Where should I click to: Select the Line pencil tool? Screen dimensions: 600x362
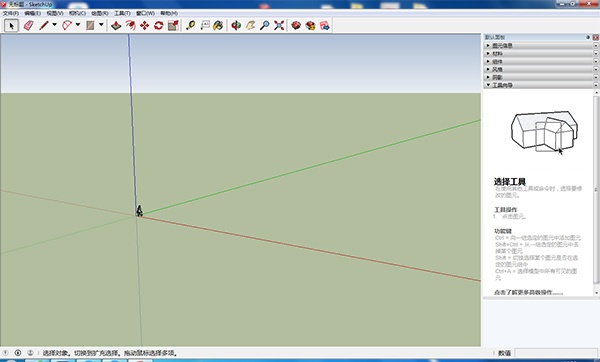point(44,26)
